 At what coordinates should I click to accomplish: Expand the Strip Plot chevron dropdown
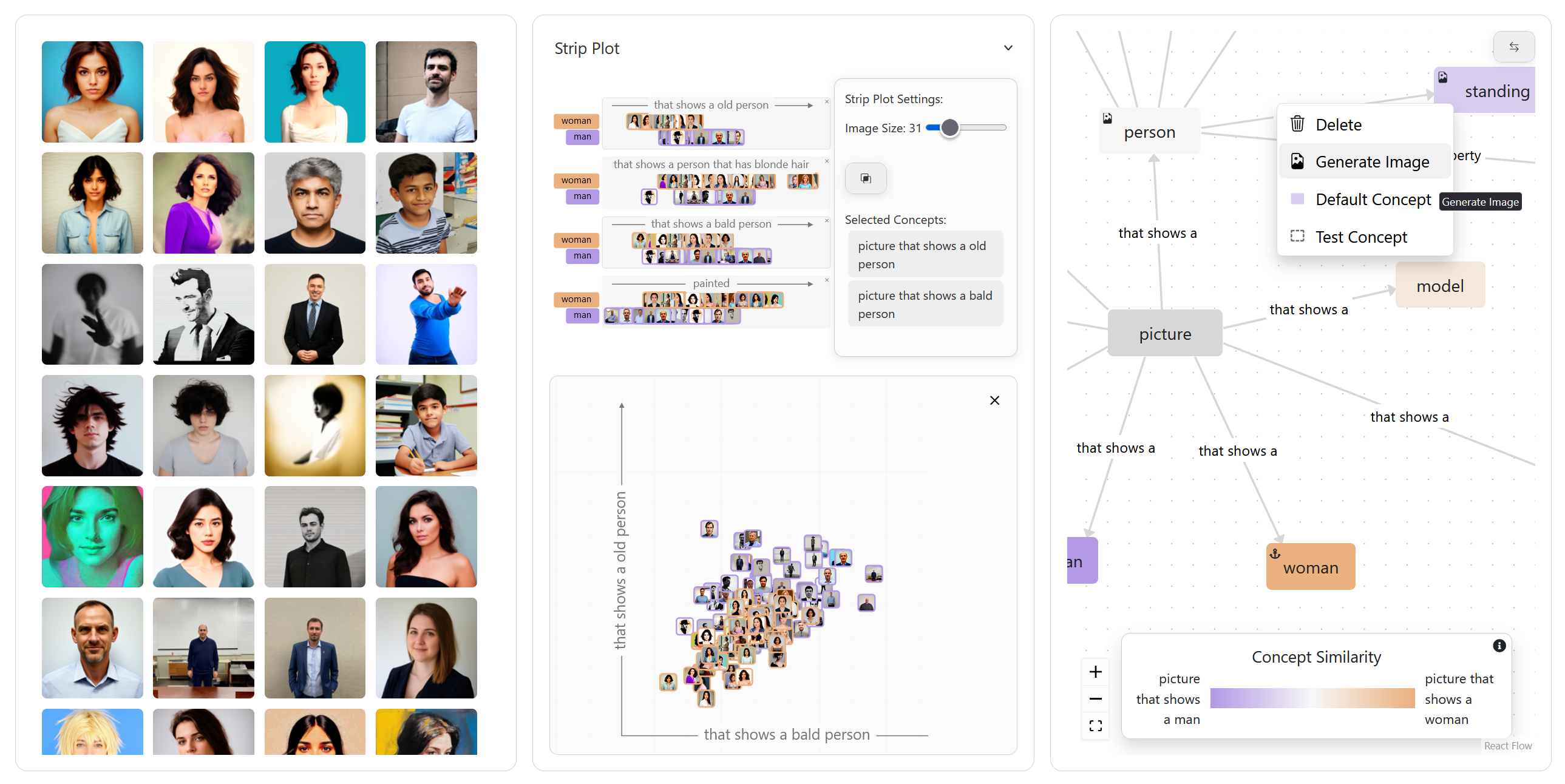pos(1008,48)
